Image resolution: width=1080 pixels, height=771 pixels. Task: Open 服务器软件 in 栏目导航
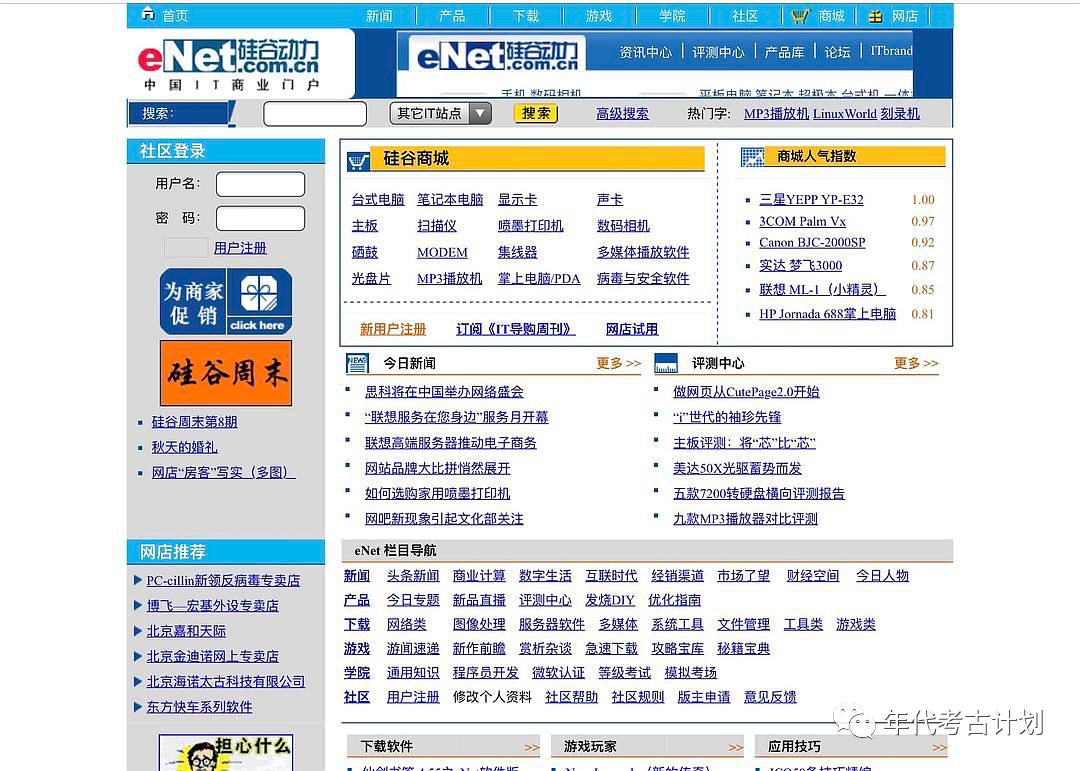click(x=552, y=624)
